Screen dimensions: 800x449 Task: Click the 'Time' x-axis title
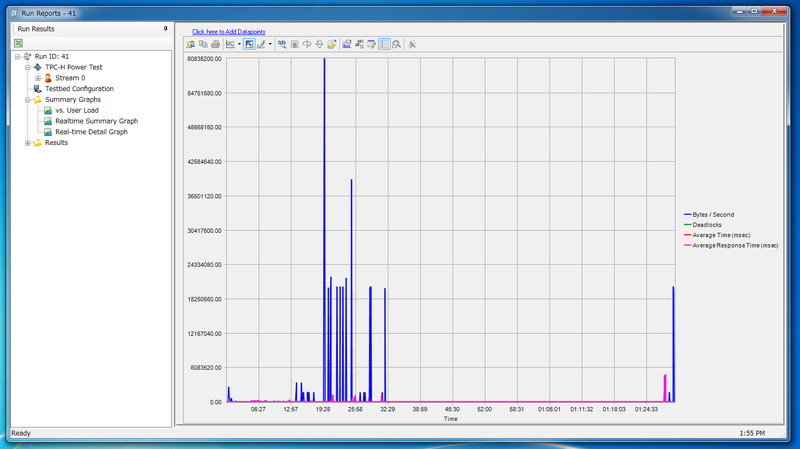451,419
